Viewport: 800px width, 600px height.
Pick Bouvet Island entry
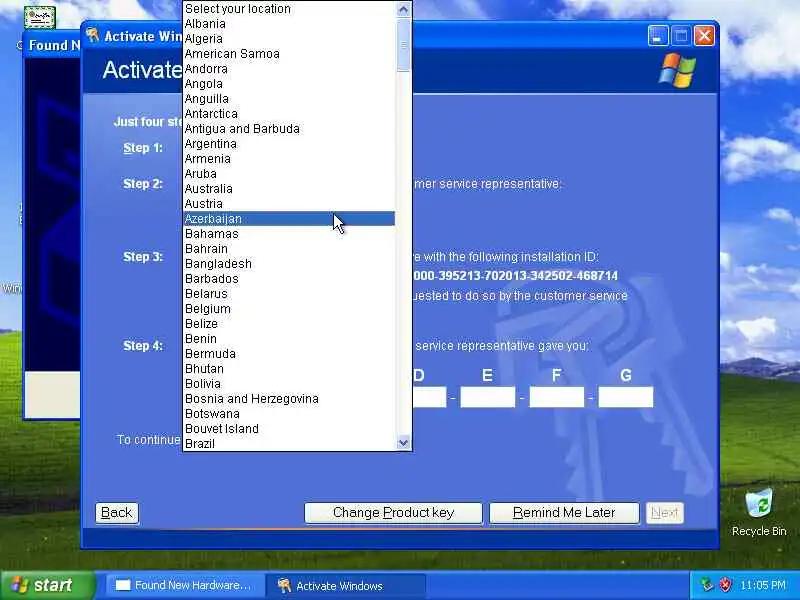pyautogui.click(x=289, y=429)
